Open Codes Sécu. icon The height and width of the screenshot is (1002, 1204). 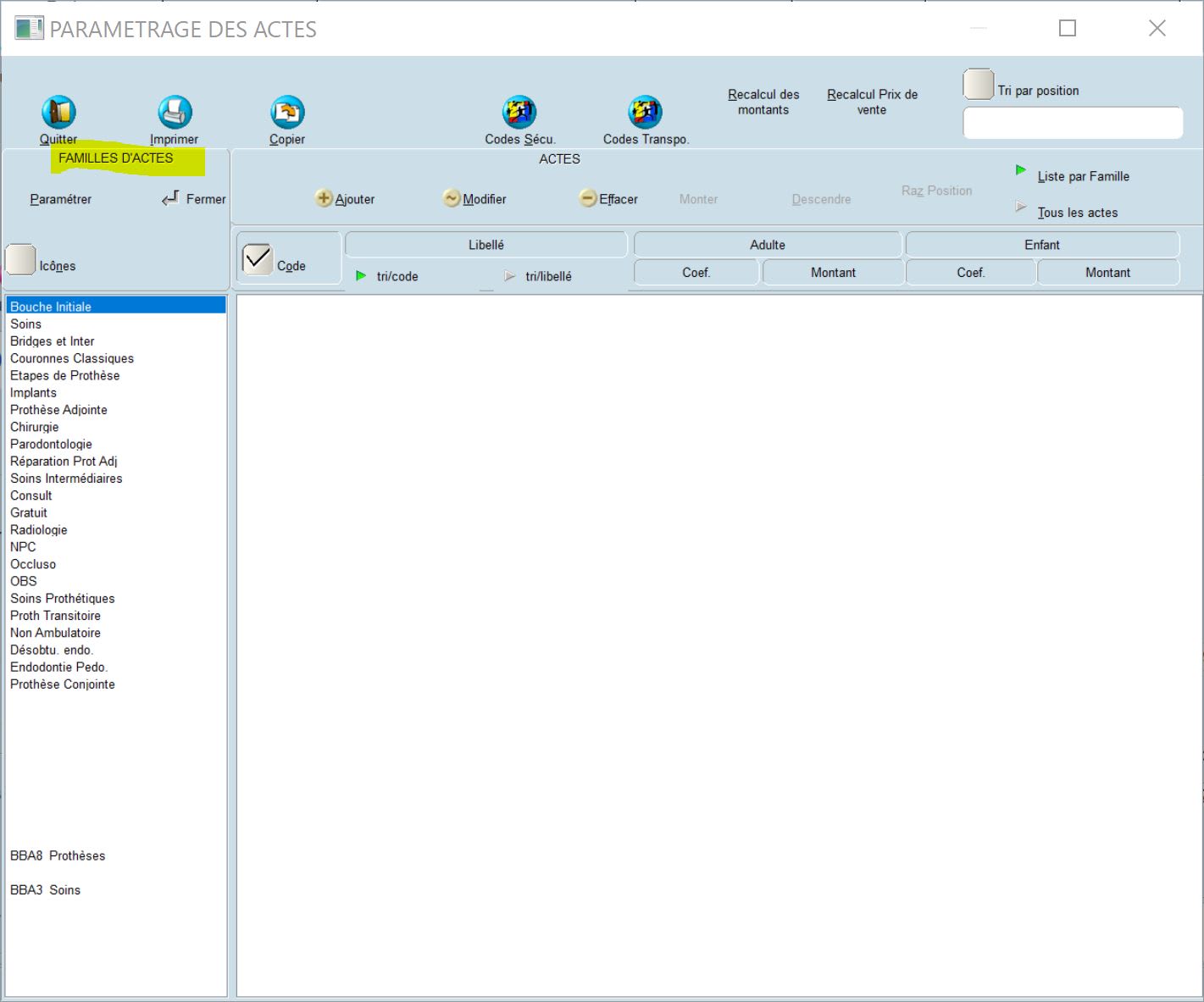point(519,113)
